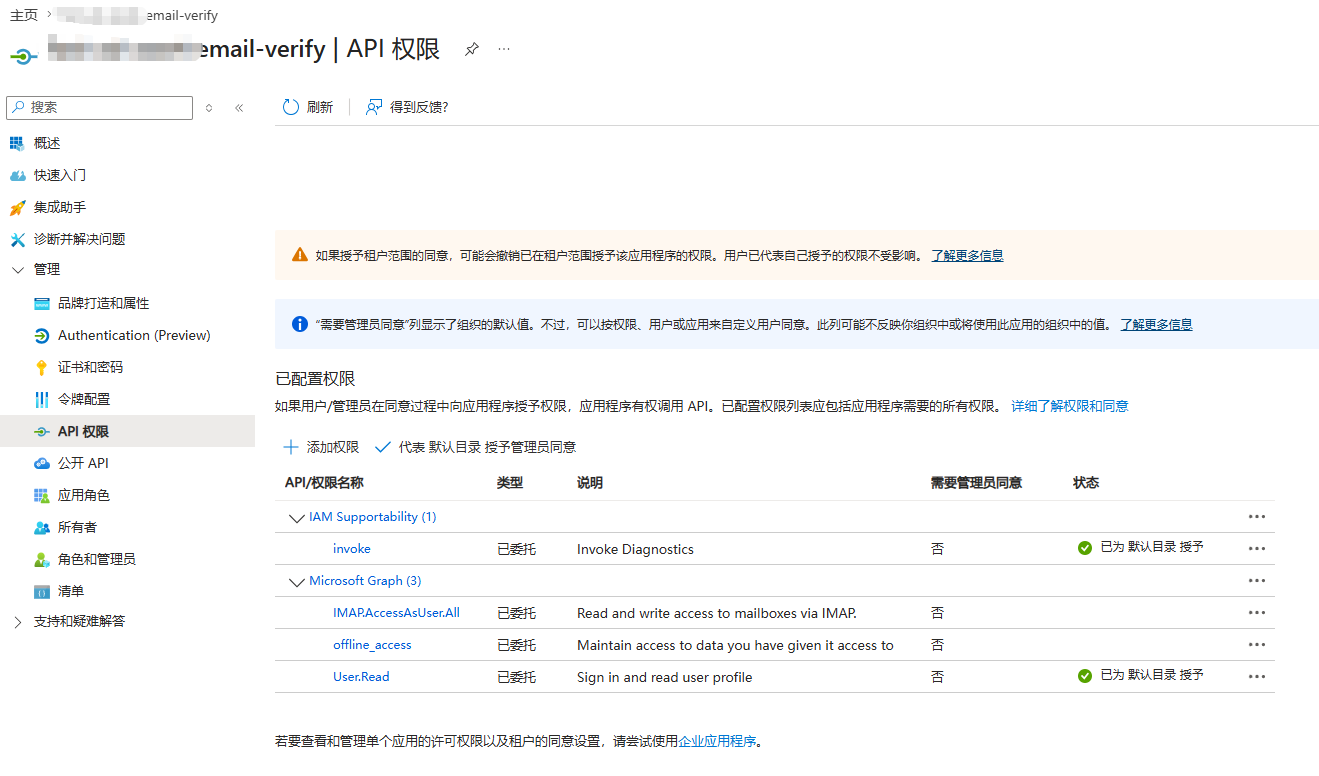Viewport: 1319px width, 776px height.
Task: Click the Refresh (刷新) icon
Action: click(x=291, y=107)
